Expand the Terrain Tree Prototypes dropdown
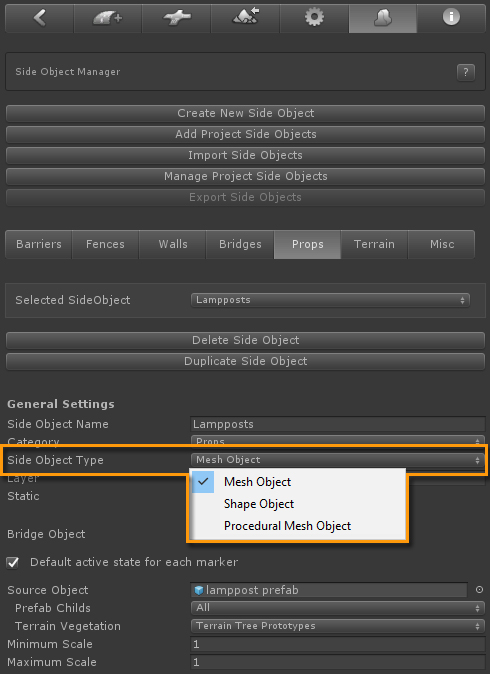 (338, 626)
